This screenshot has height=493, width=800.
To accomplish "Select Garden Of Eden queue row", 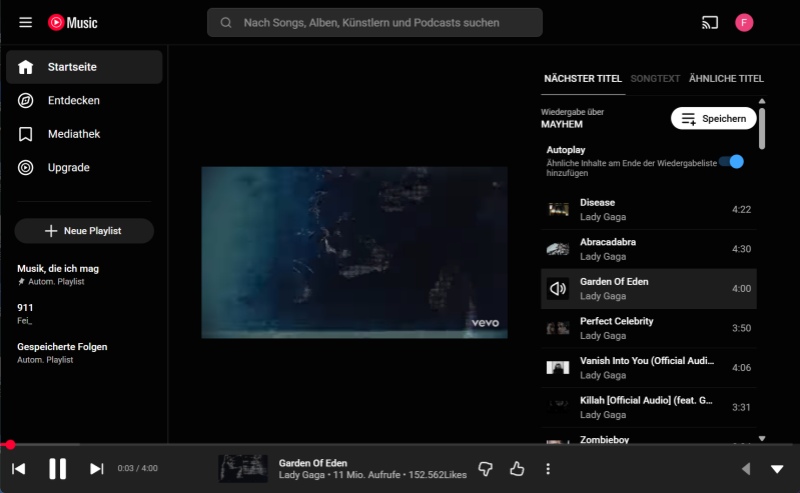I will click(648, 289).
